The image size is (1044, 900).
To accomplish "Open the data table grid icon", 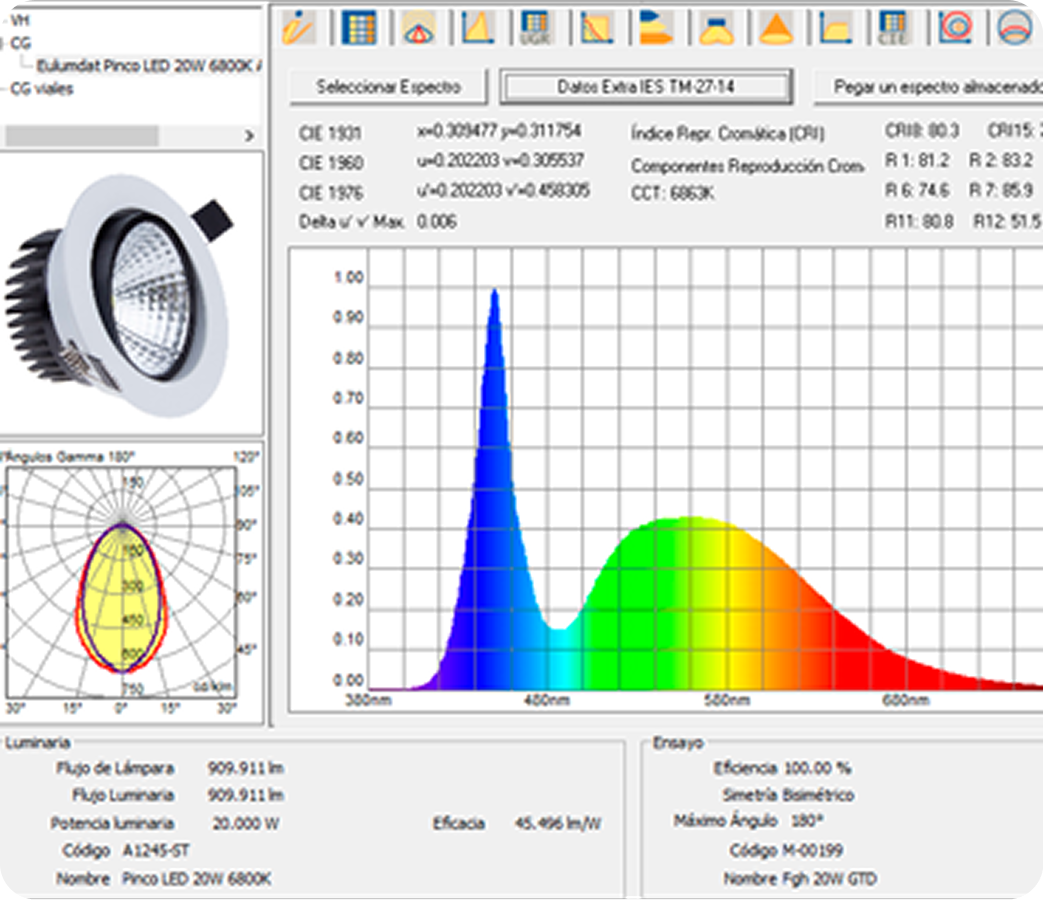I will pyautogui.click(x=358, y=27).
